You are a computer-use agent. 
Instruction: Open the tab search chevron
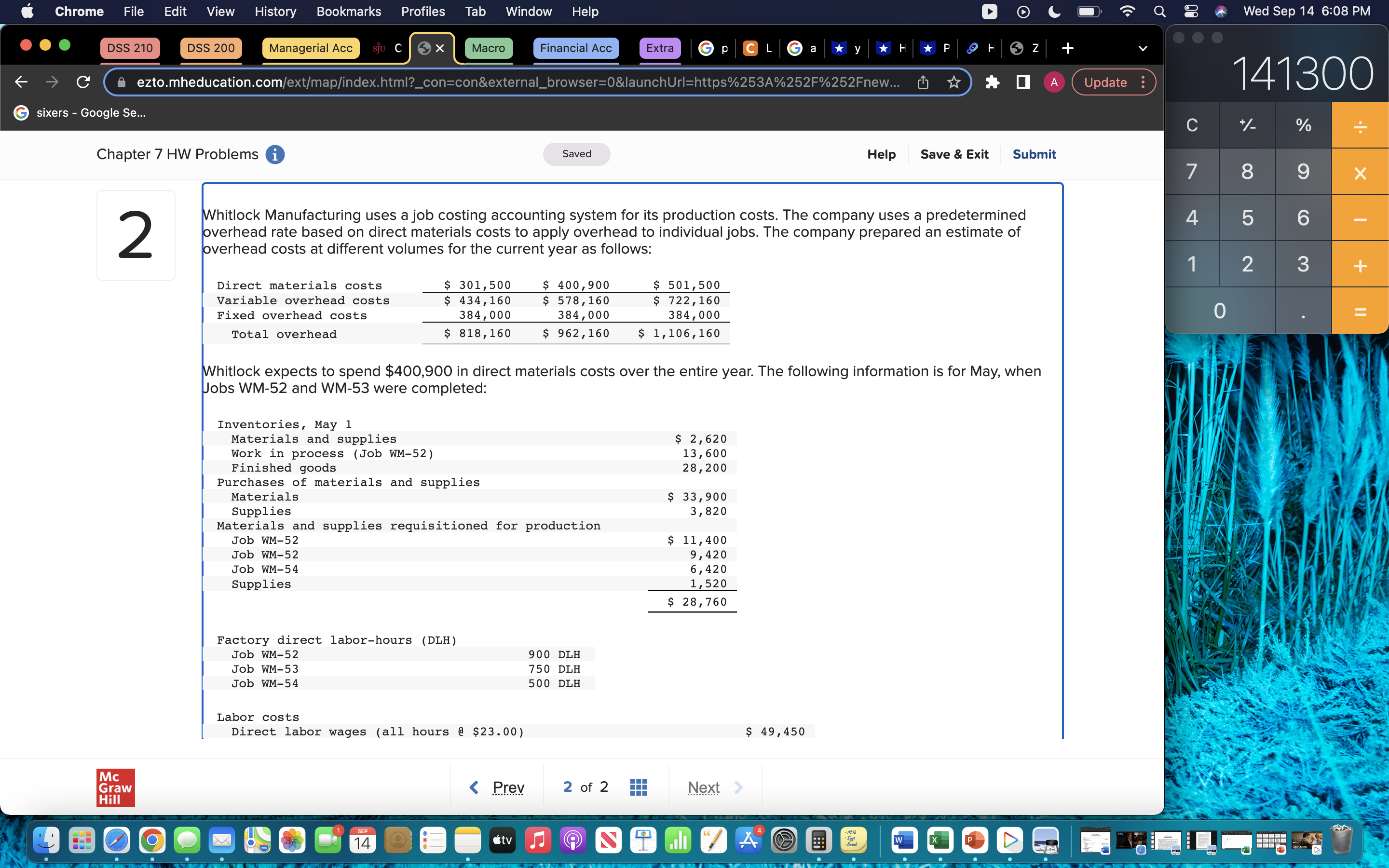tap(1142, 48)
